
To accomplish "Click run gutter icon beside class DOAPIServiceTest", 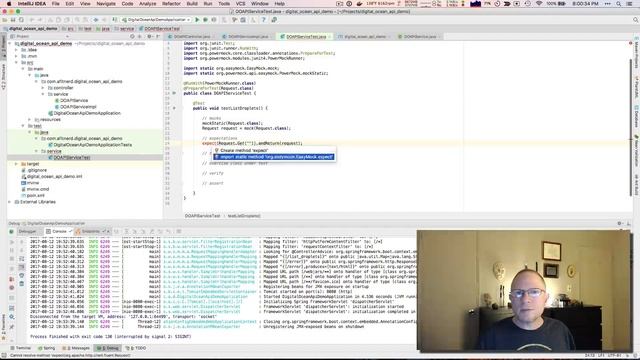I will point(174,93).
